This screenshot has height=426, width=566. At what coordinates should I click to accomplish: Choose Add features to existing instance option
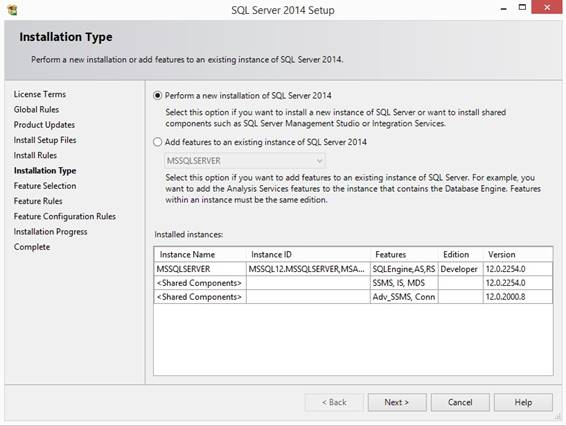(x=157, y=142)
